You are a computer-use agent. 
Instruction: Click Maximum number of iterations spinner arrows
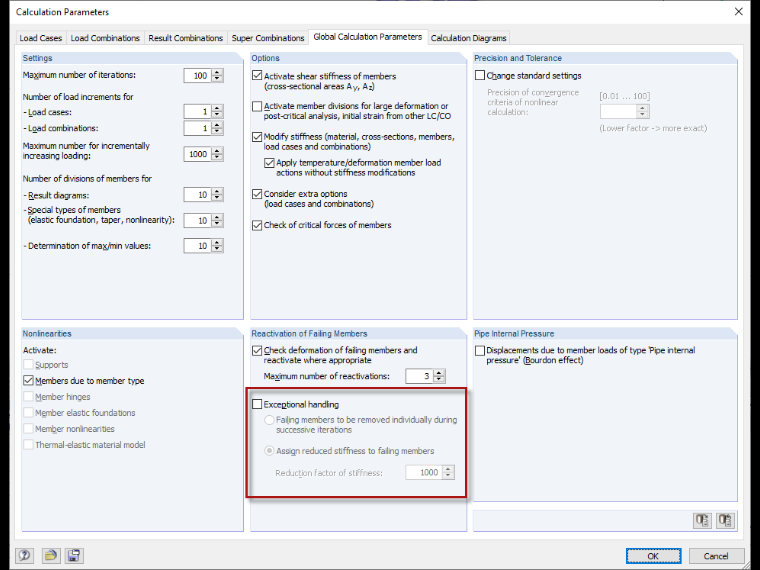(217, 76)
